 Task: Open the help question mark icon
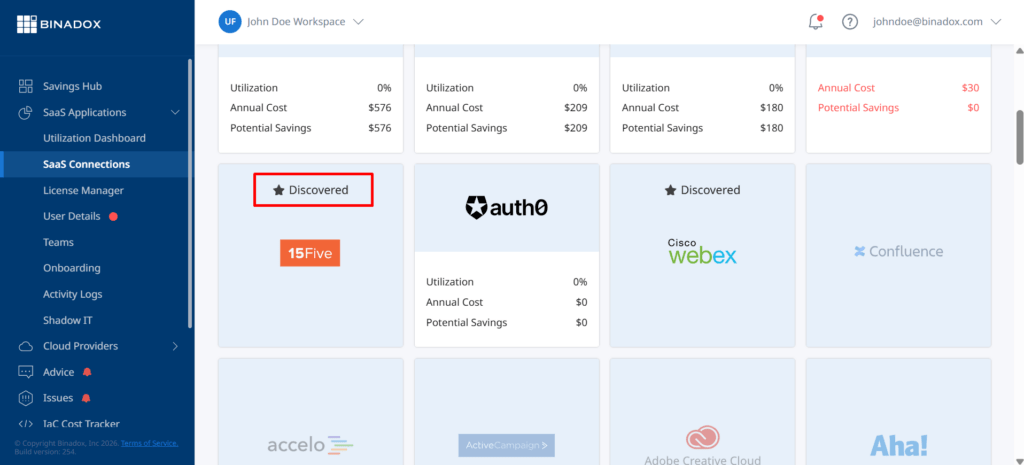click(x=849, y=22)
